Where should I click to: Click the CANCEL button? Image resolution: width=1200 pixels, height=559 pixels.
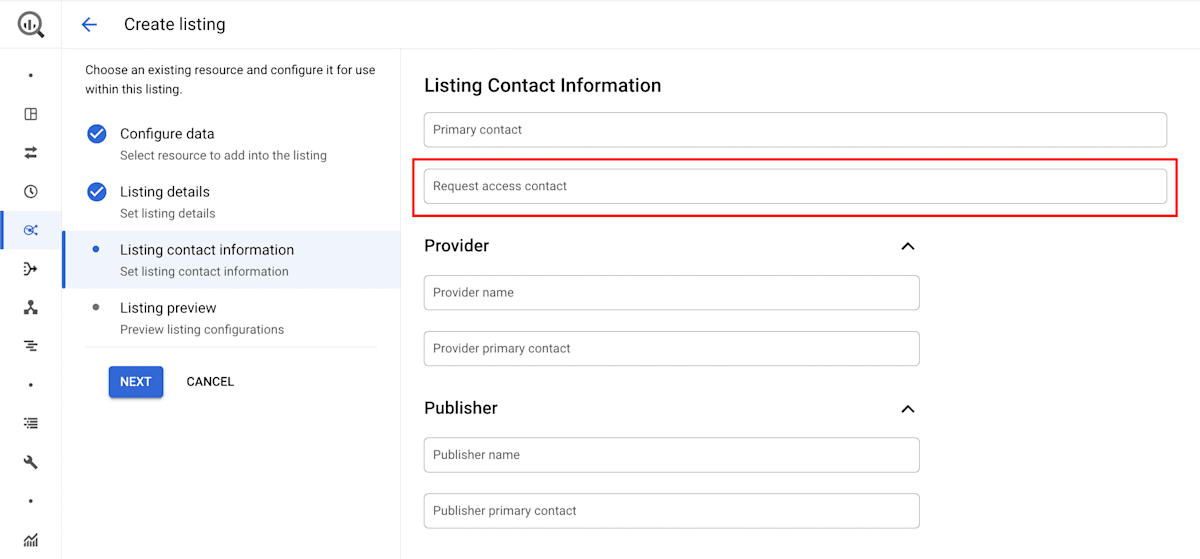tap(210, 381)
